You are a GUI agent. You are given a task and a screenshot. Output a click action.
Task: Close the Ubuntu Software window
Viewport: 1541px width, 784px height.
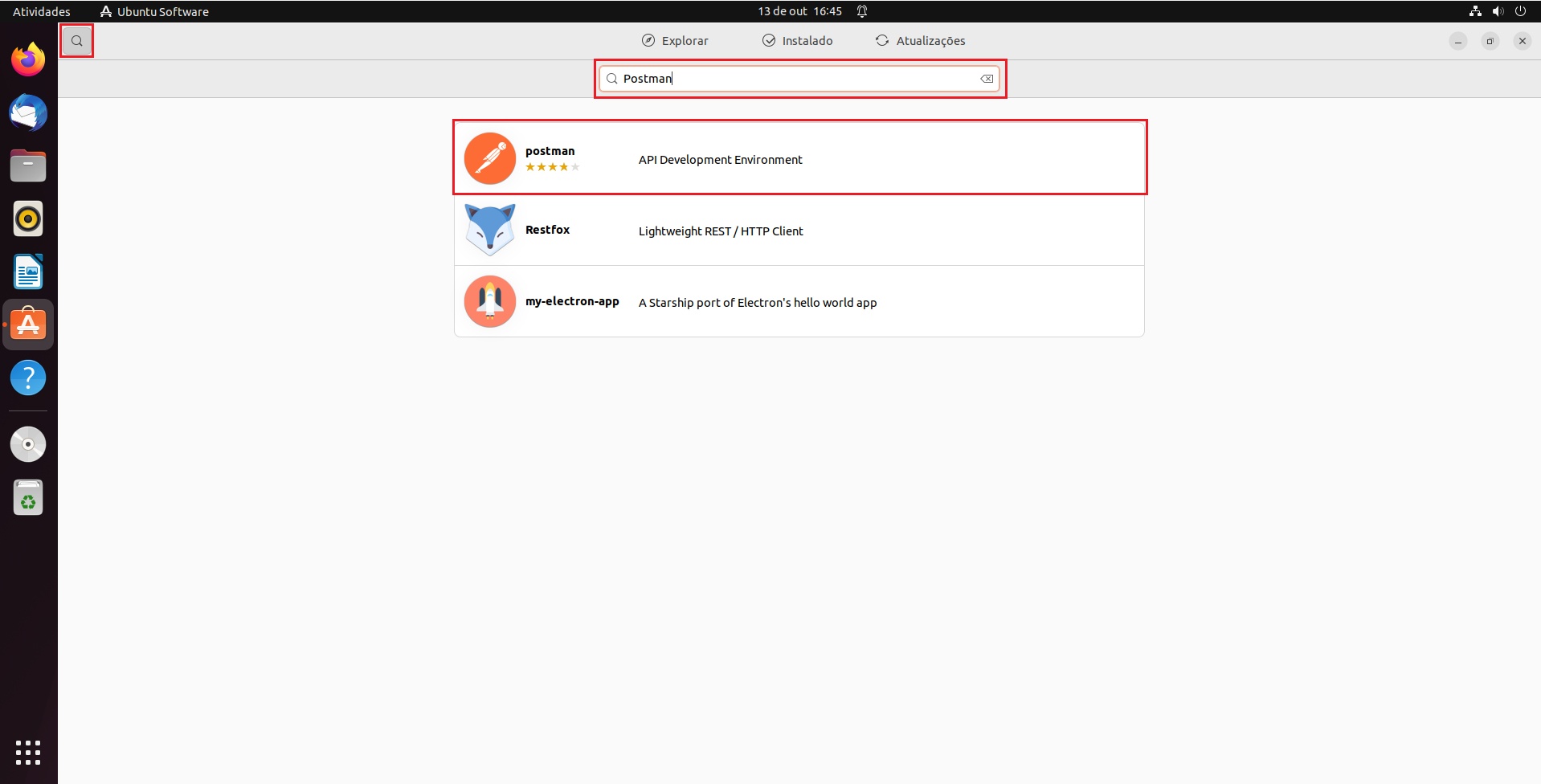[x=1523, y=41]
